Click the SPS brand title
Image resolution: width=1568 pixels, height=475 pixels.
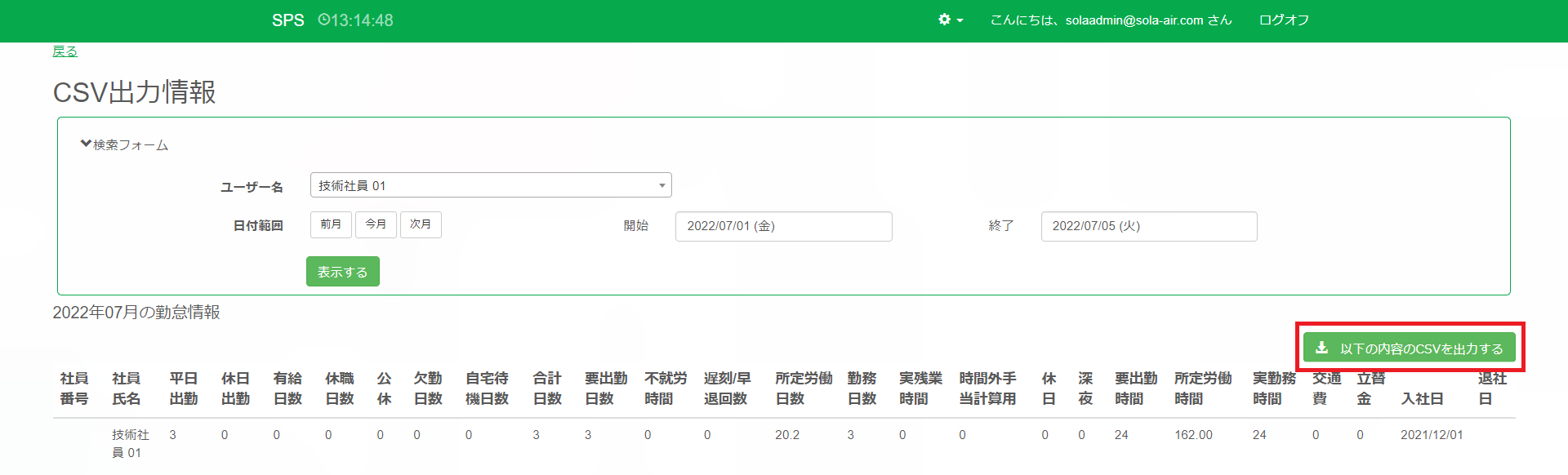pos(287,20)
